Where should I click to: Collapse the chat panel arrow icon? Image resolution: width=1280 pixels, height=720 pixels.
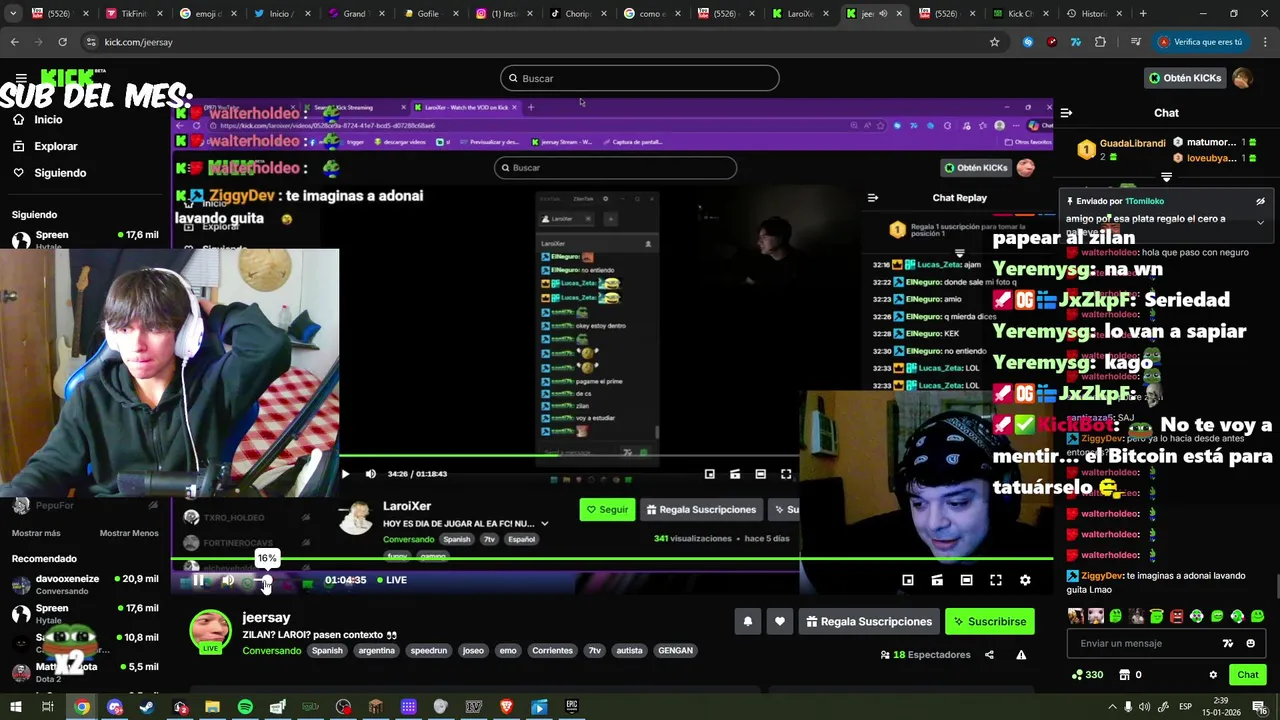point(1066,113)
